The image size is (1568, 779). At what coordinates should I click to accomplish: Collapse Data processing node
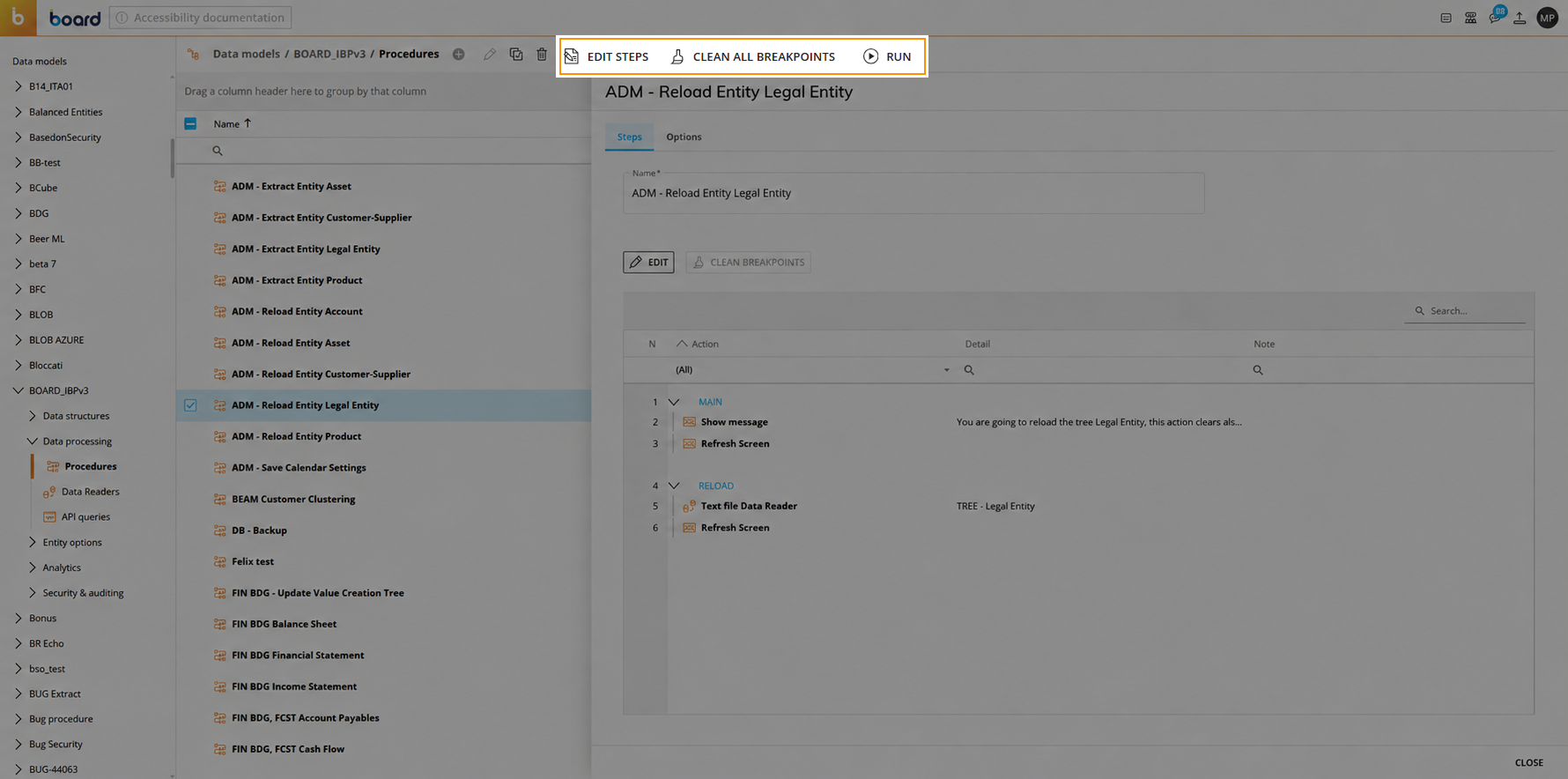(x=33, y=441)
